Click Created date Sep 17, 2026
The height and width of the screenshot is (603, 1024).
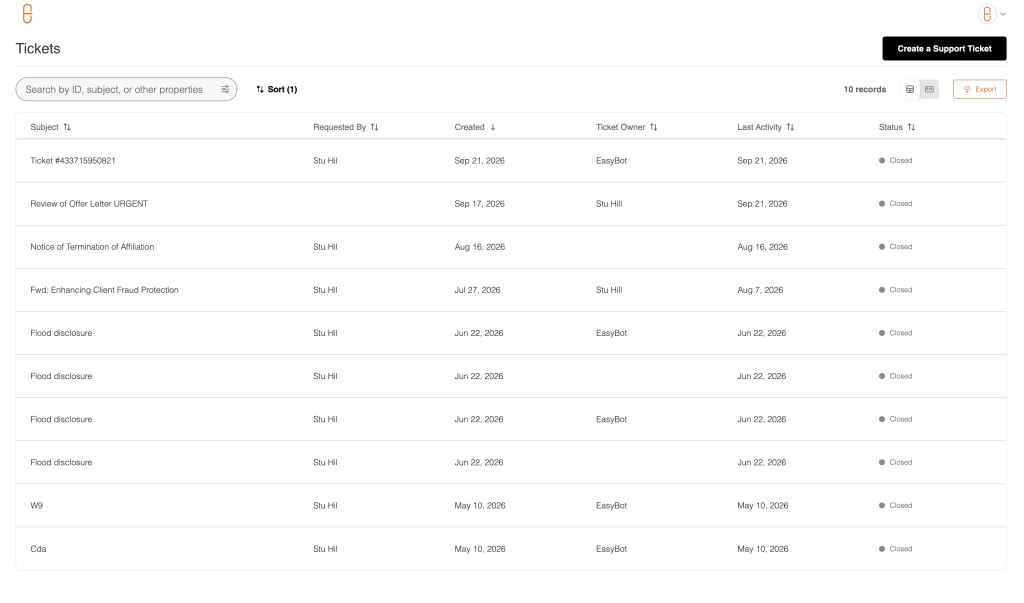click(479, 204)
